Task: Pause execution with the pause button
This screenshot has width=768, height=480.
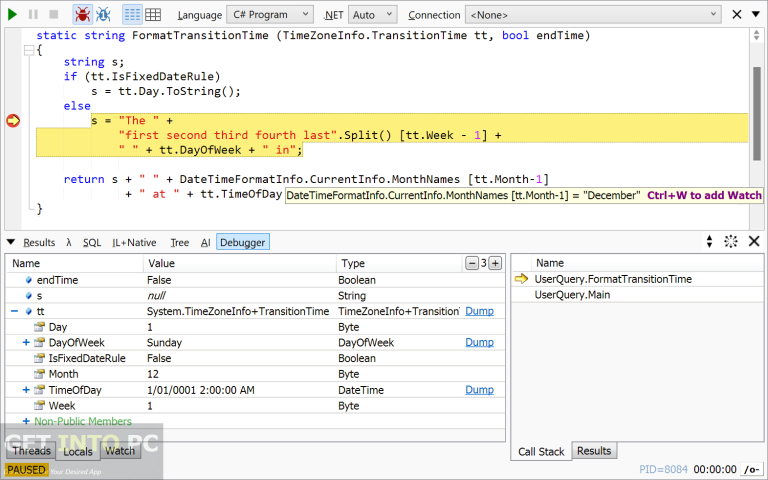Action: coord(33,15)
